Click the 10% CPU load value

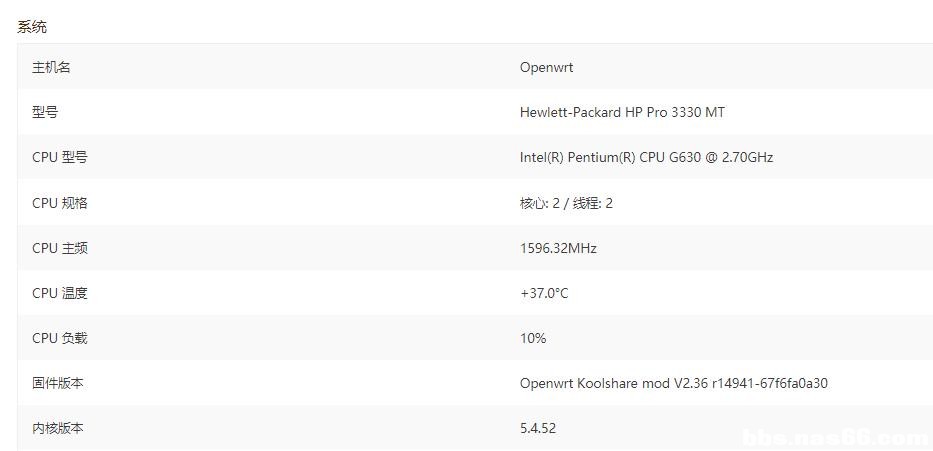coord(533,338)
